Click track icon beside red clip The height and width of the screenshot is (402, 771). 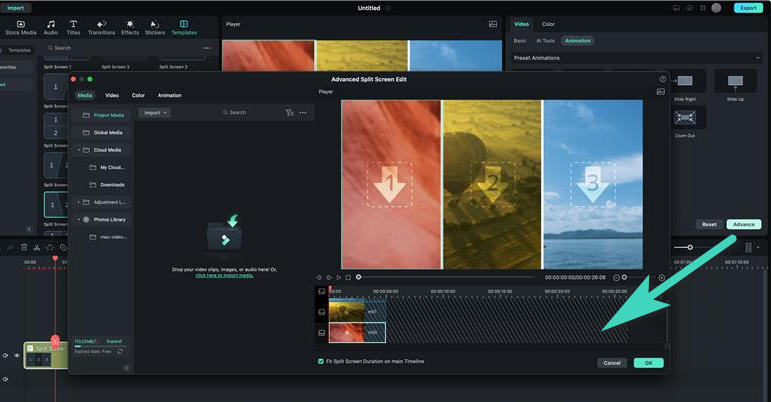tap(322, 333)
